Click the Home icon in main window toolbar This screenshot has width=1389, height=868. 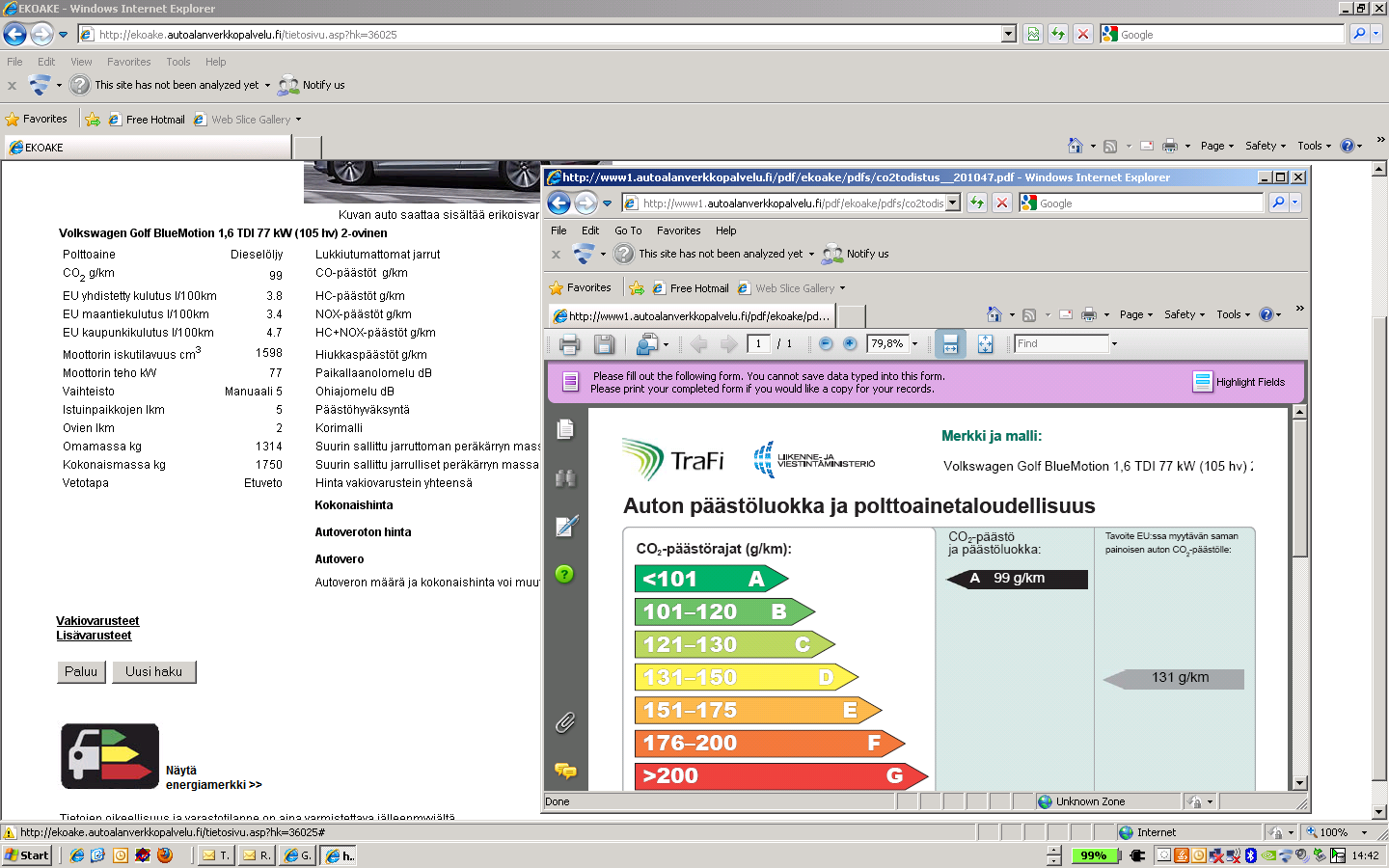coord(1076,146)
